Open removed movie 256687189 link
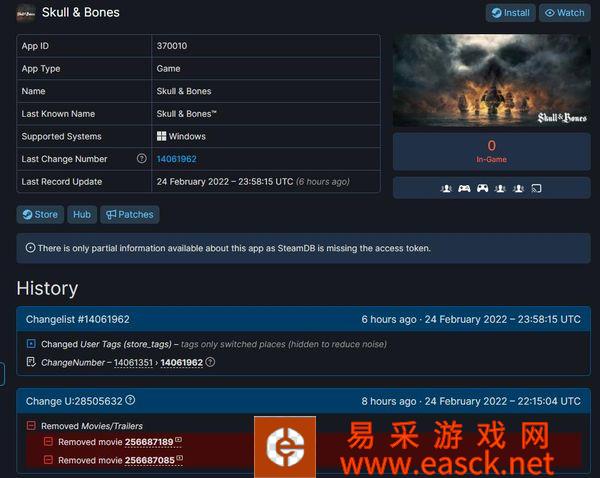The height and width of the screenshot is (478, 600). (148, 442)
